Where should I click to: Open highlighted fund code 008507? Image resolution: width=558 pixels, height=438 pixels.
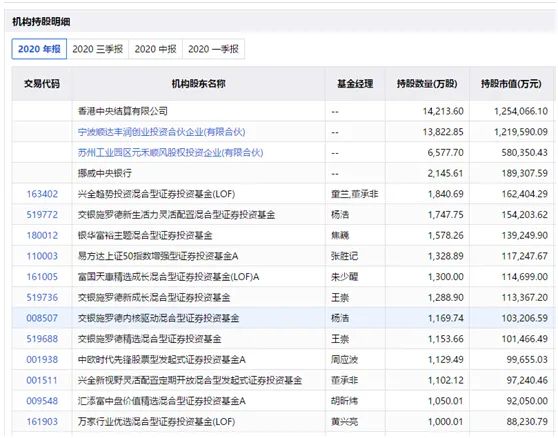(x=42, y=318)
